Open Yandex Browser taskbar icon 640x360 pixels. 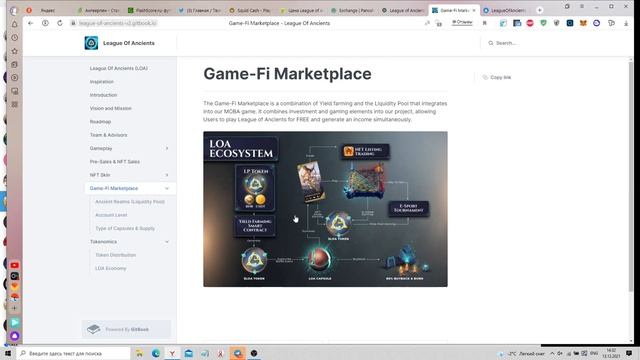172,353
